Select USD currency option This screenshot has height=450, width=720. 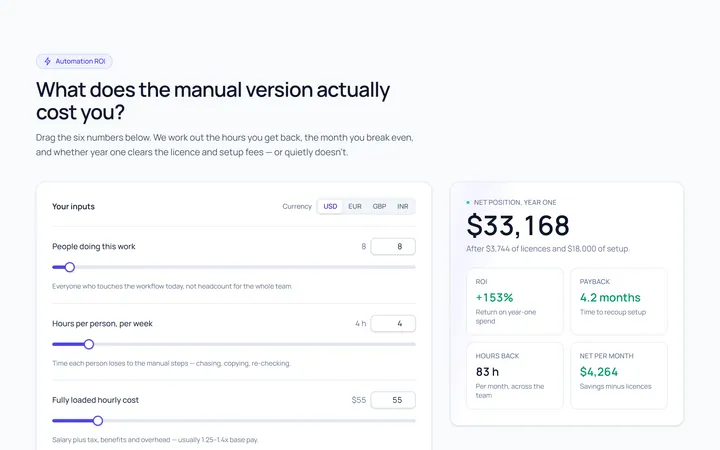(330, 206)
